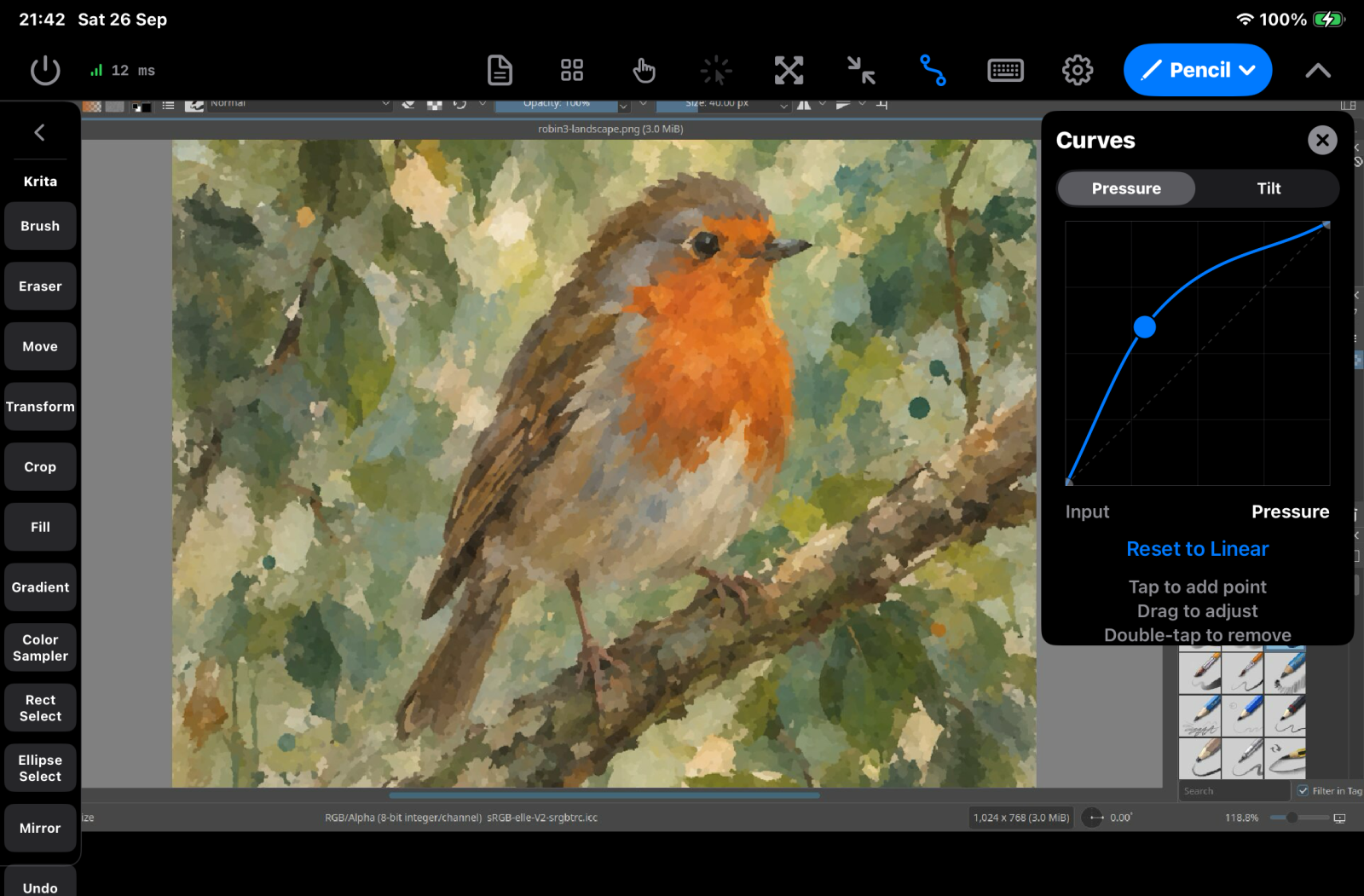The height and width of the screenshot is (896, 1364).
Task: Open the document file icon in top toolbar
Action: tap(500, 71)
